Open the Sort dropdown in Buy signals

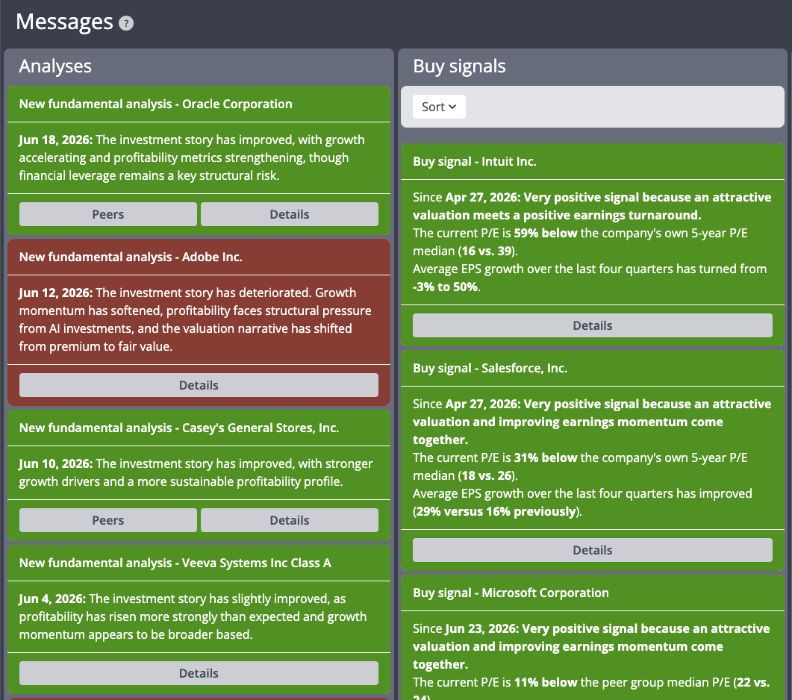[x=439, y=107]
